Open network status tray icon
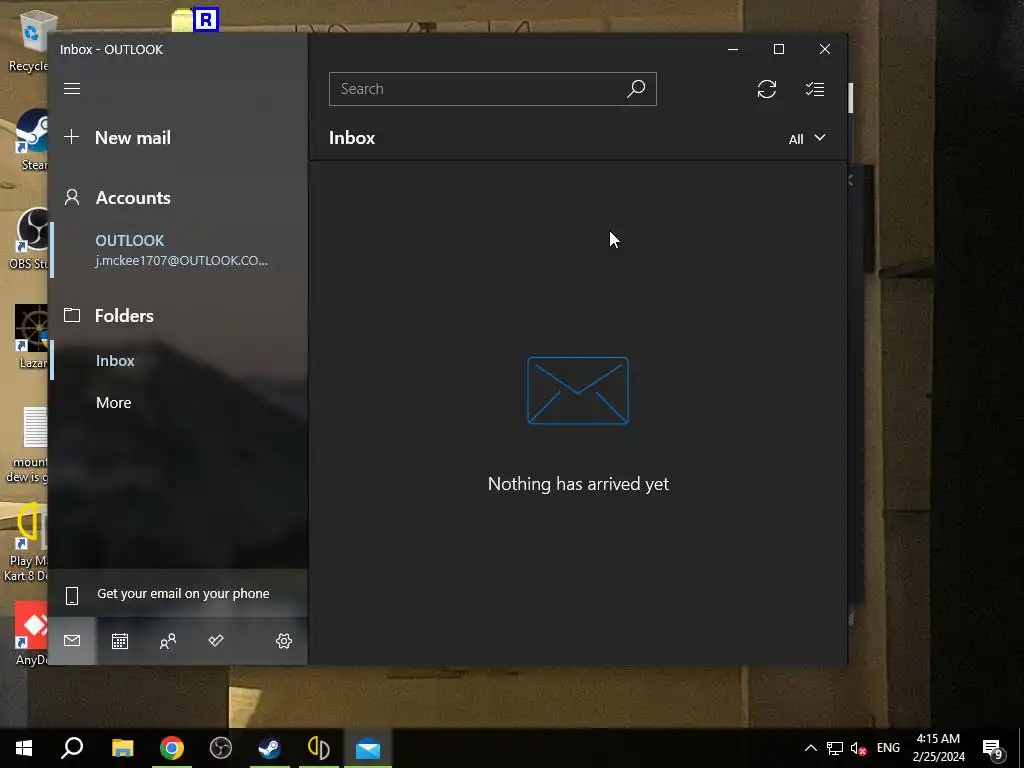This screenshot has height=768, width=1024. point(835,748)
